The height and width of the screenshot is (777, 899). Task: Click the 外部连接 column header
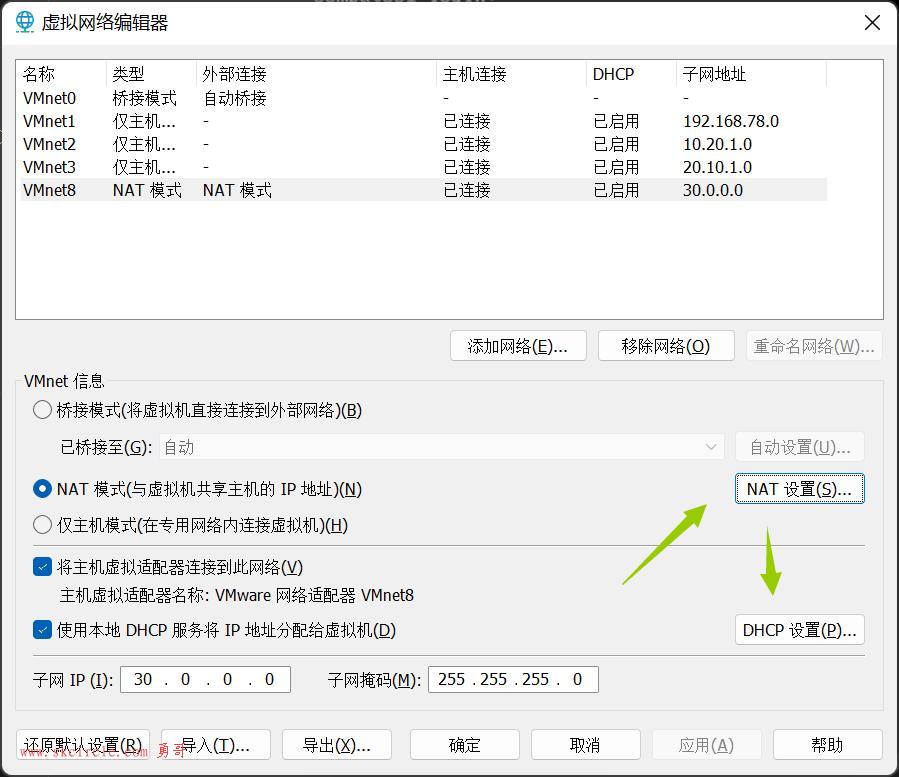coord(316,74)
